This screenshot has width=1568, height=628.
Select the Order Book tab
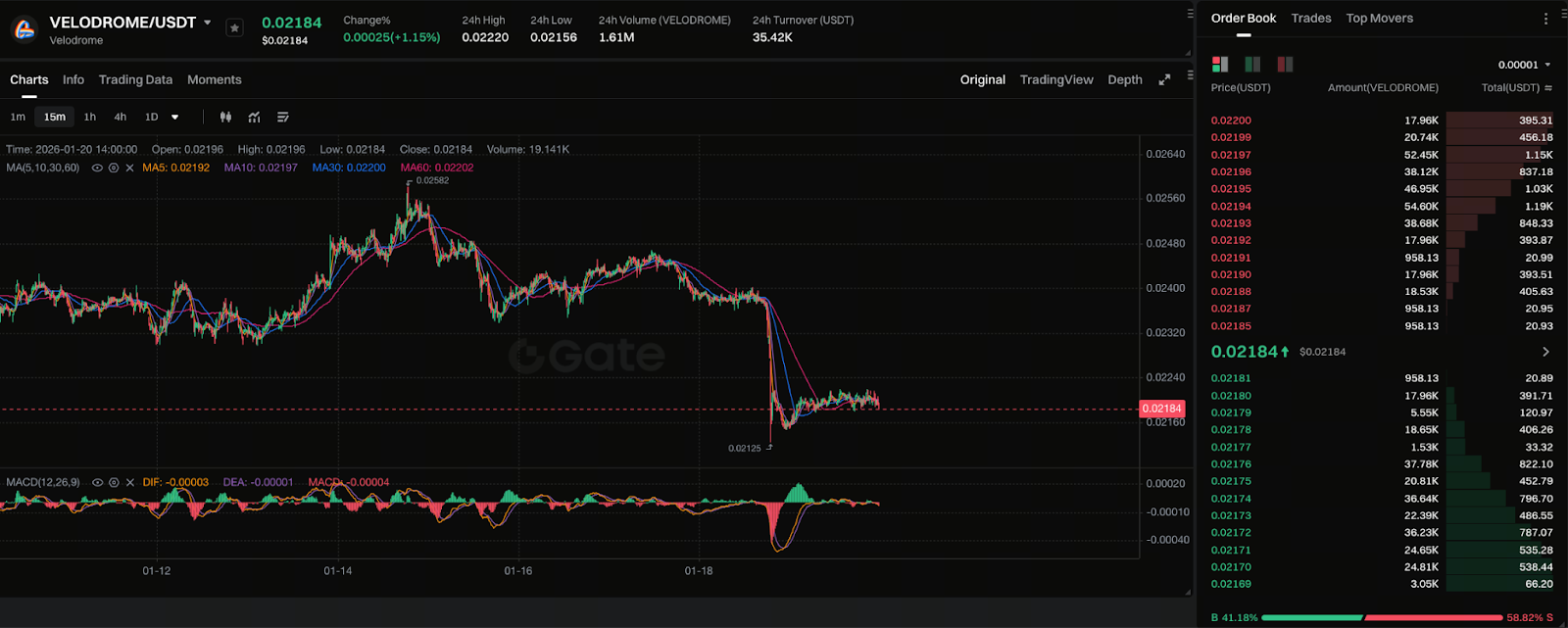pos(1244,19)
